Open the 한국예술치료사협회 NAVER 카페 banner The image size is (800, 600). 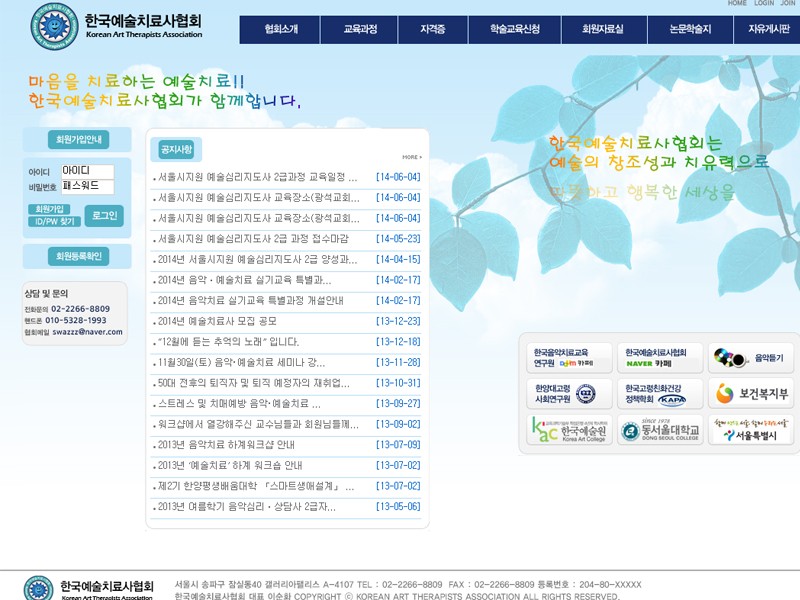(x=659, y=358)
